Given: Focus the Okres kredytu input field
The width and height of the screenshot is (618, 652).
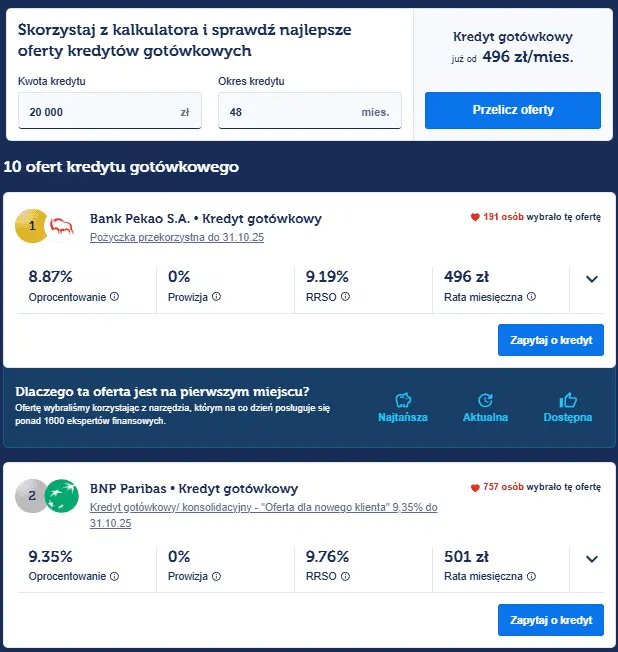Looking at the screenshot, I should pyautogui.click(x=290, y=112).
